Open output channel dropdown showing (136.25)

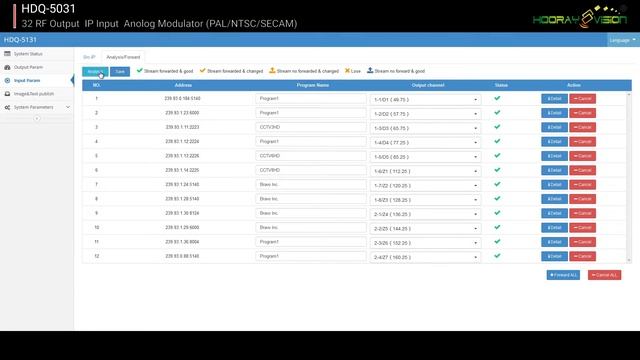[425, 214]
